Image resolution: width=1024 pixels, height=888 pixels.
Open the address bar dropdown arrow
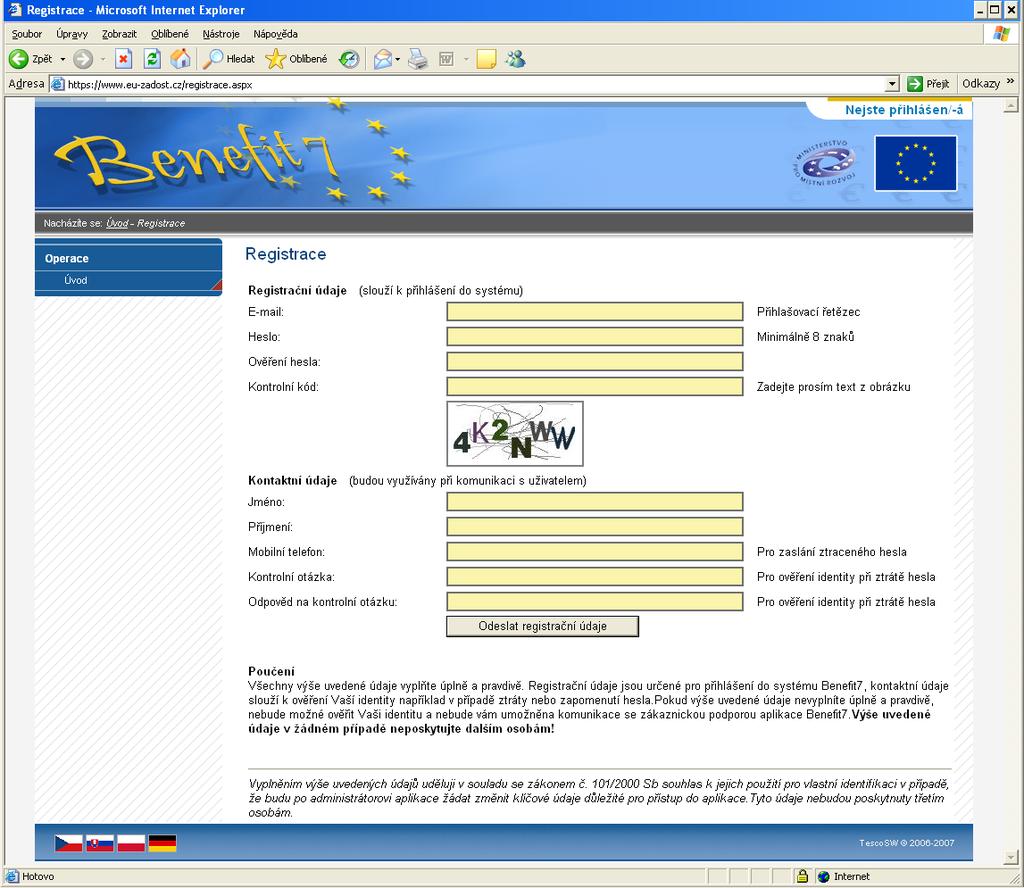point(893,84)
